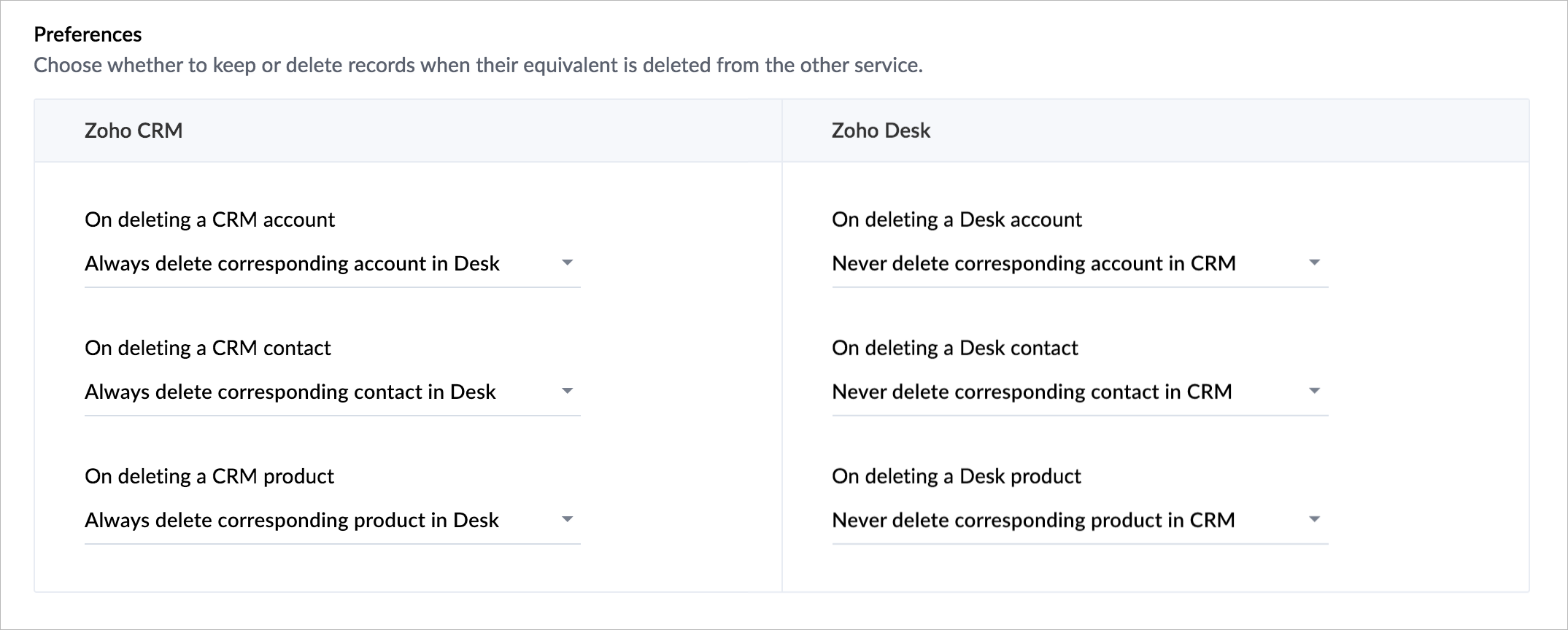The height and width of the screenshot is (630, 1568).
Task: Open 'Always delete corresponding account in Desk' dropdown
Action: [x=292, y=264]
